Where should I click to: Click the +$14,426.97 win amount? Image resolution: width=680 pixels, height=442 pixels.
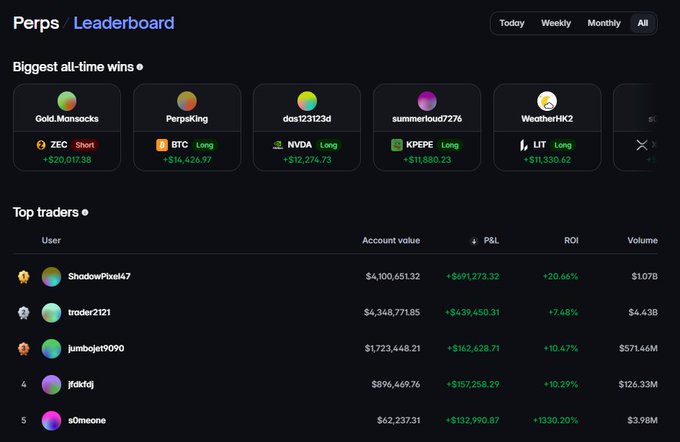click(x=187, y=160)
